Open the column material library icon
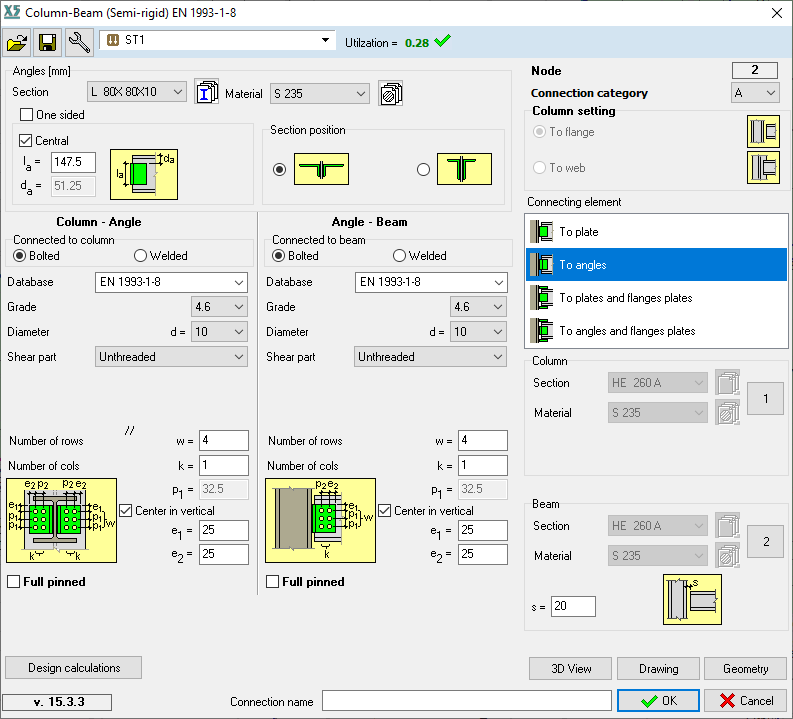This screenshot has width=793, height=719. click(728, 412)
